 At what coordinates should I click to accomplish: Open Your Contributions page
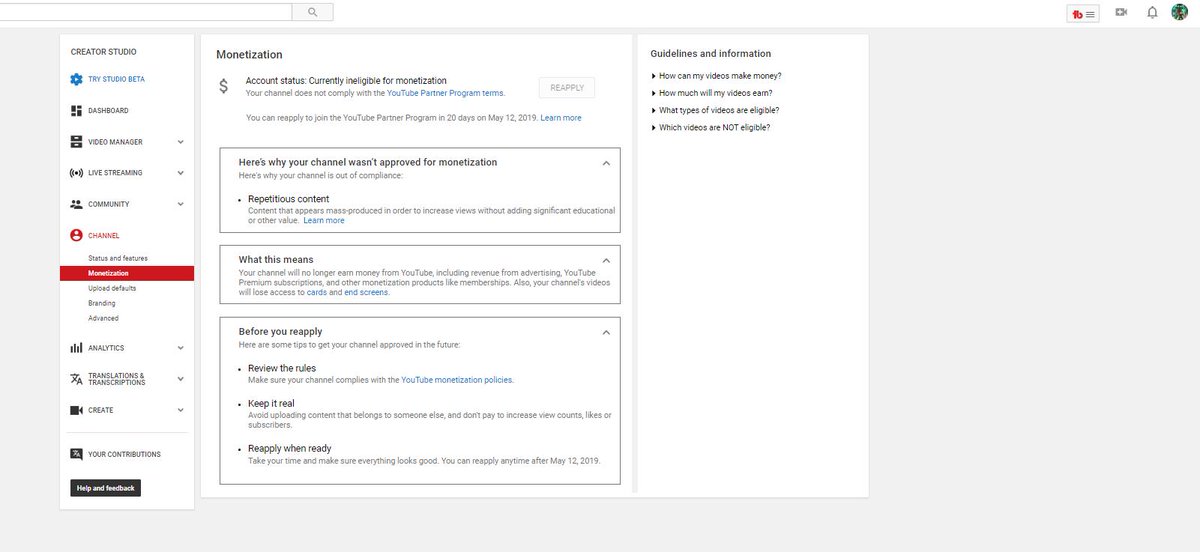(x=124, y=454)
